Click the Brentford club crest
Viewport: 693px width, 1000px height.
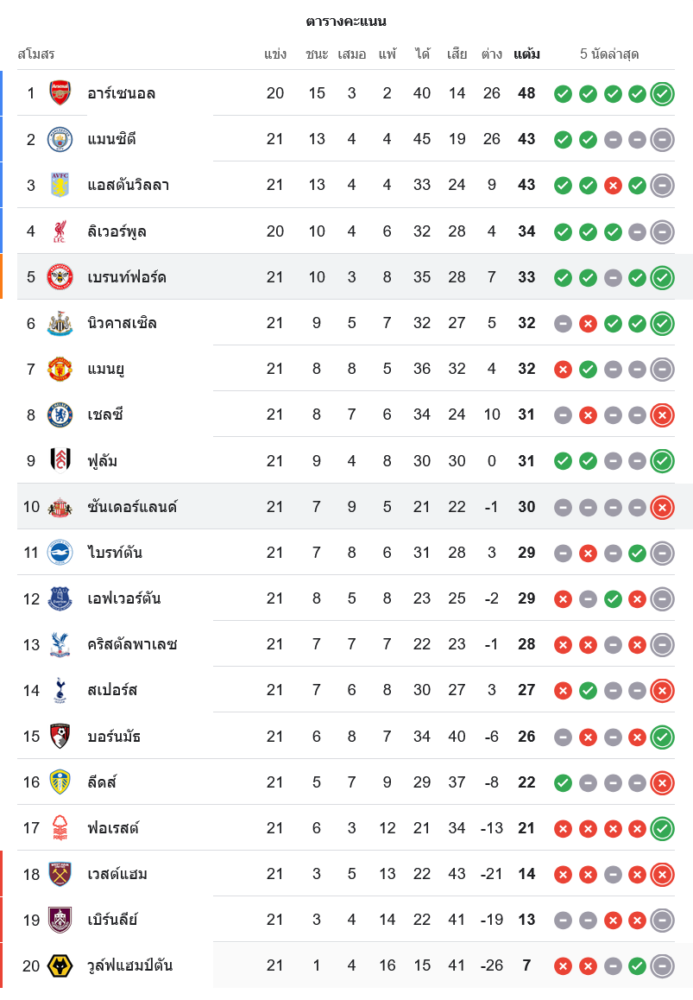point(61,277)
